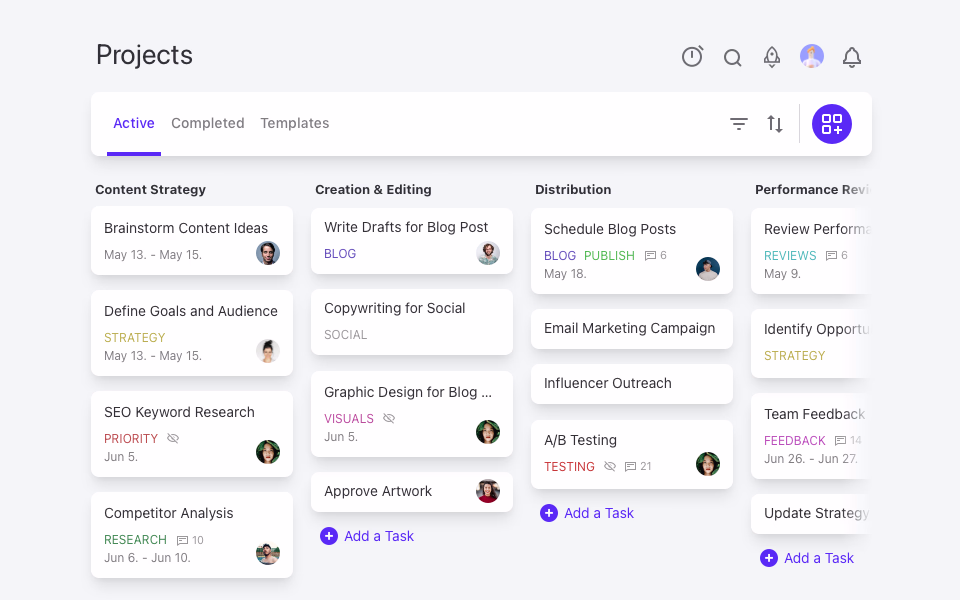Open comments icon on Schedule Blog Posts

651,256
